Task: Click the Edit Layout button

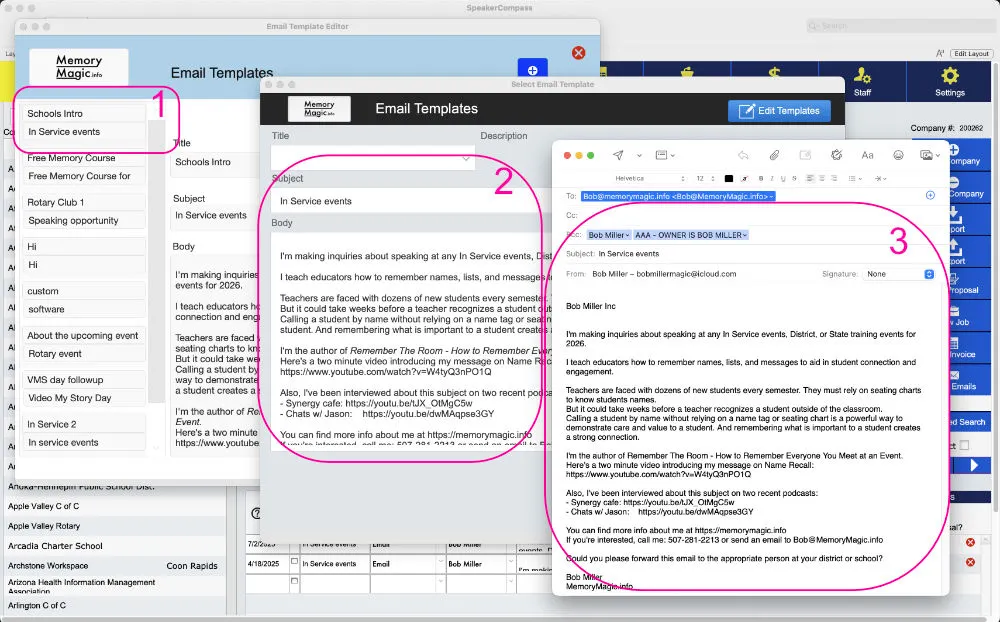Action: coord(970,53)
